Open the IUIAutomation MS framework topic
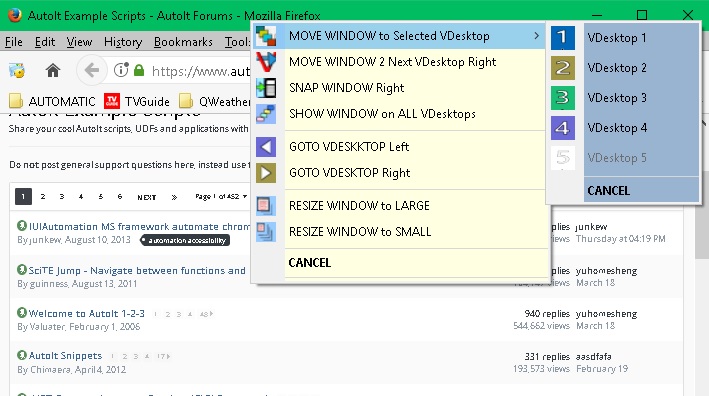 pyautogui.click(x=139, y=226)
